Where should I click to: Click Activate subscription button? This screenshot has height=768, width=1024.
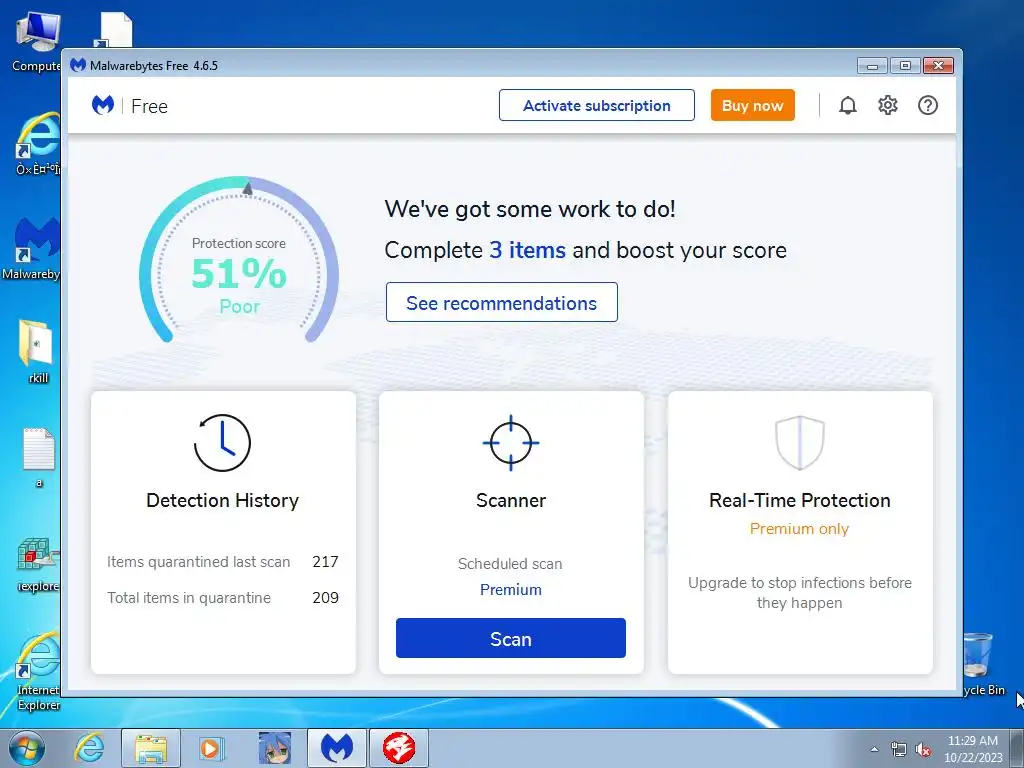click(596, 105)
